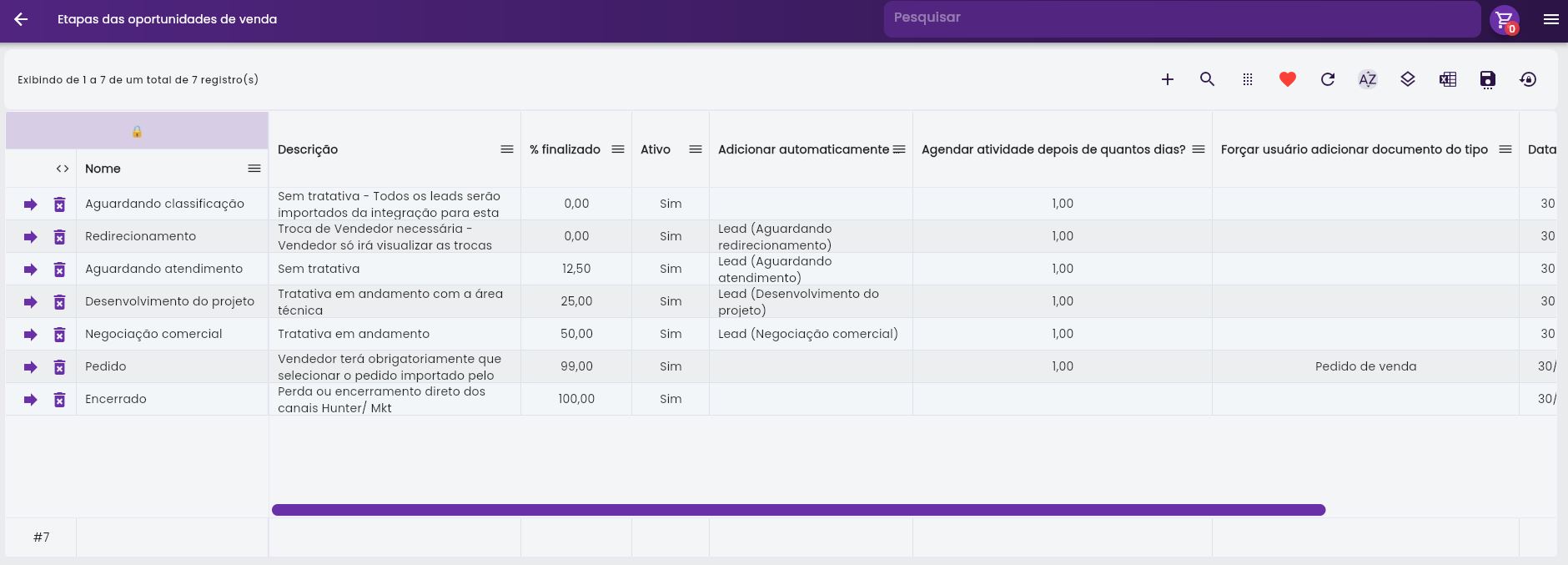Open the hamburger menu at top right

click(x=1550, y=19)
